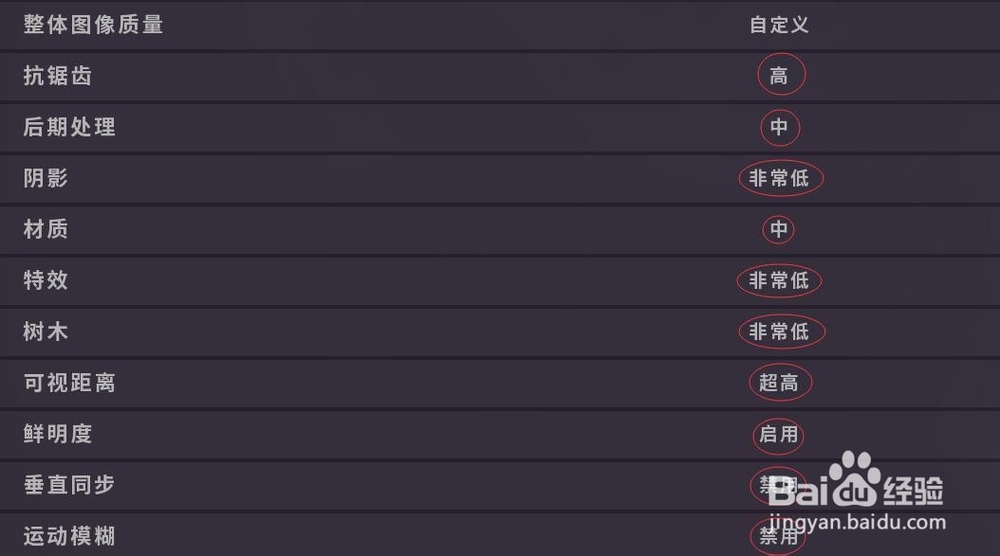Viewport: 1000px width, 556px height.
Task: Change the 特效 value 非常低
Action: 779,281
